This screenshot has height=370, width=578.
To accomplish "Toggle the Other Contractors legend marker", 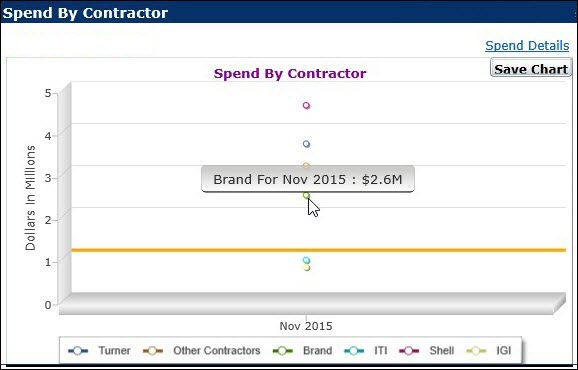I will (x=153, y=351).
